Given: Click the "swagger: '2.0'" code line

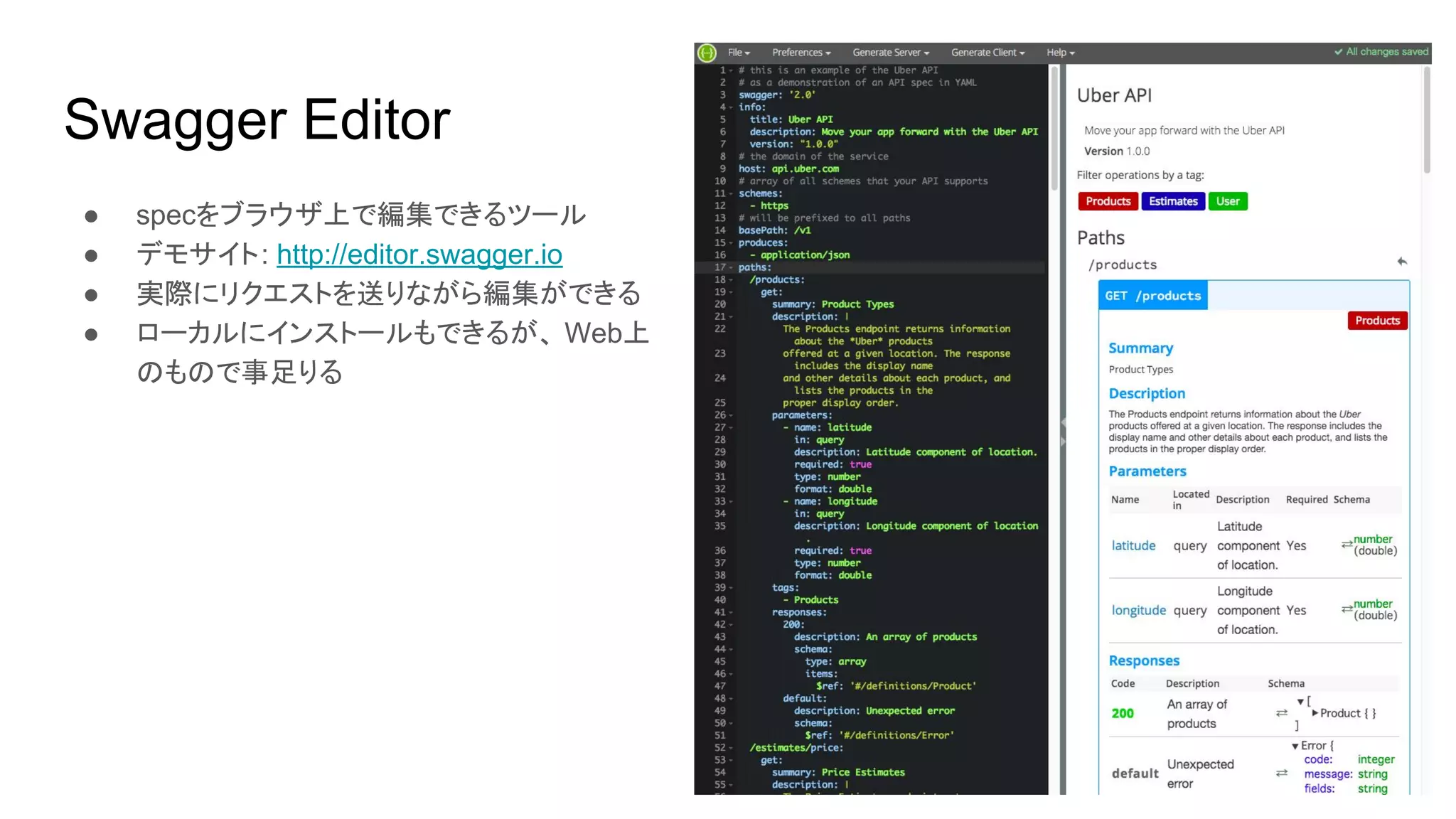Looking at the screenshot, I should [x=776, y=95].
